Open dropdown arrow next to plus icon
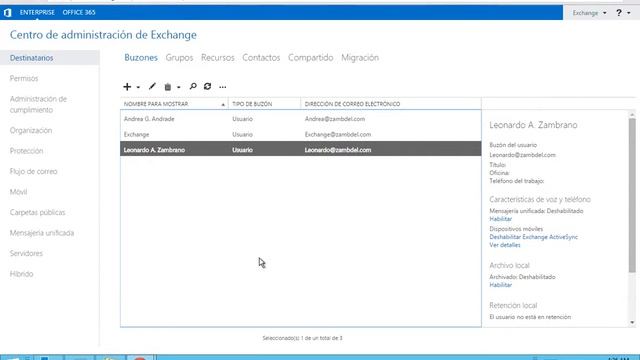 coord(138,87)
